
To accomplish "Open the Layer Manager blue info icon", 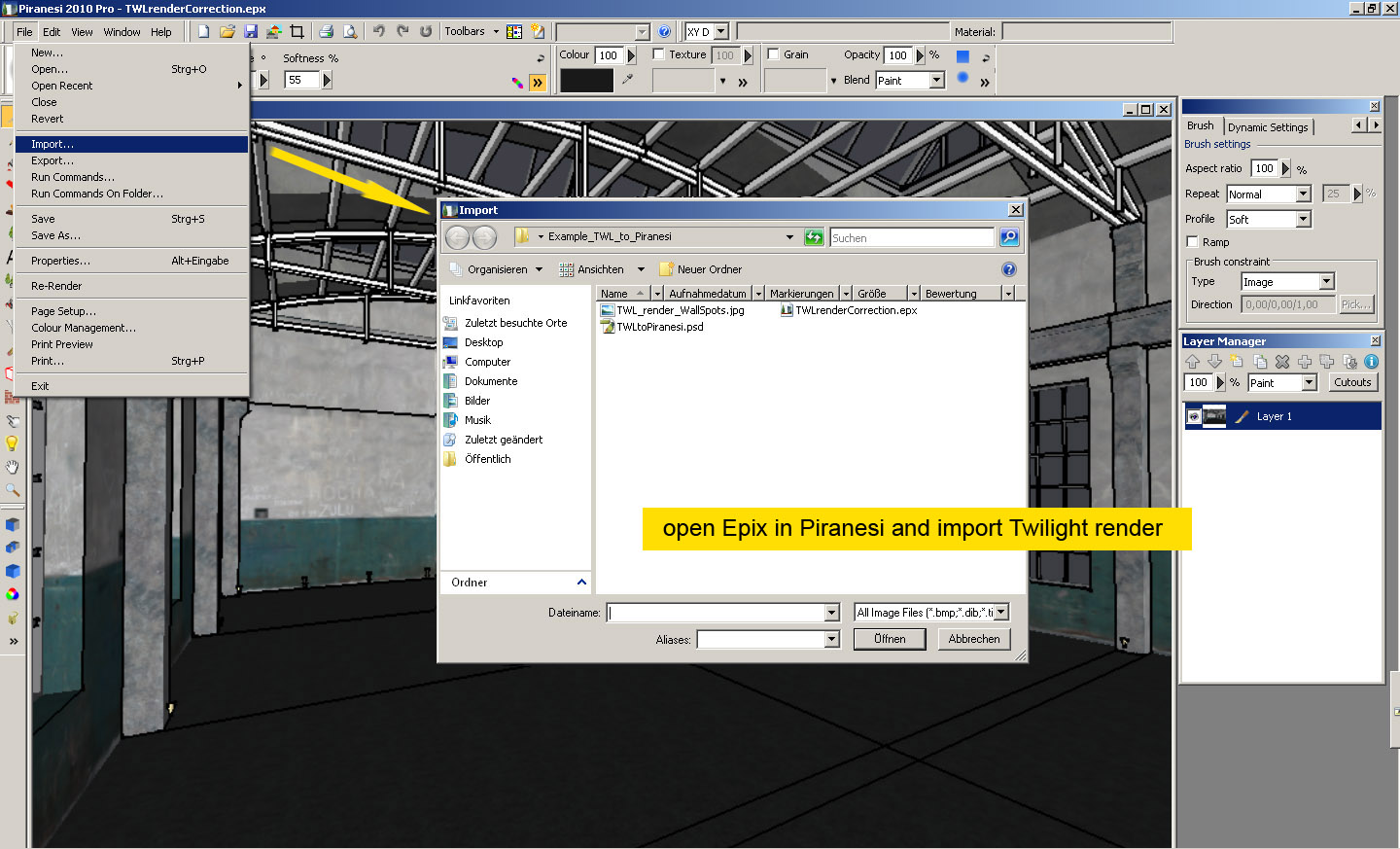I will pyautogui.click(x=1371, y=361).
